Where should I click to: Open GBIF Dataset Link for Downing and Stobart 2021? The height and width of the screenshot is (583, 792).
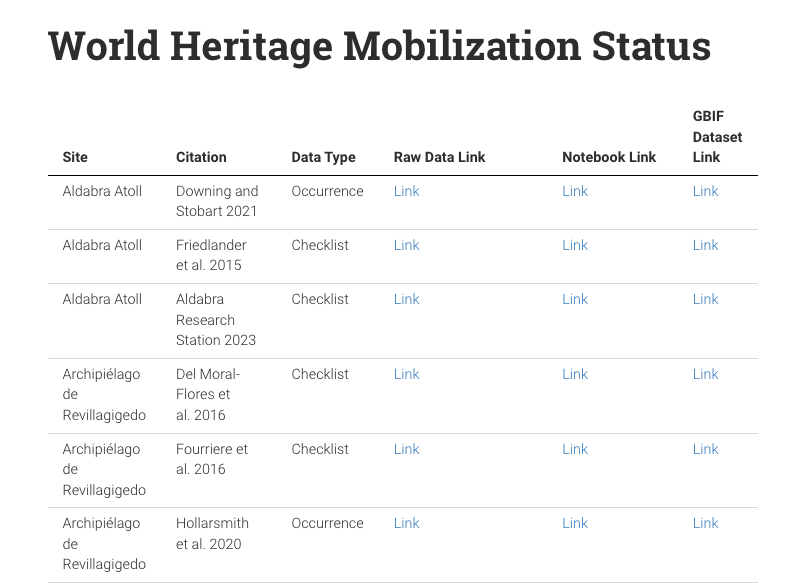coord(705,191)
